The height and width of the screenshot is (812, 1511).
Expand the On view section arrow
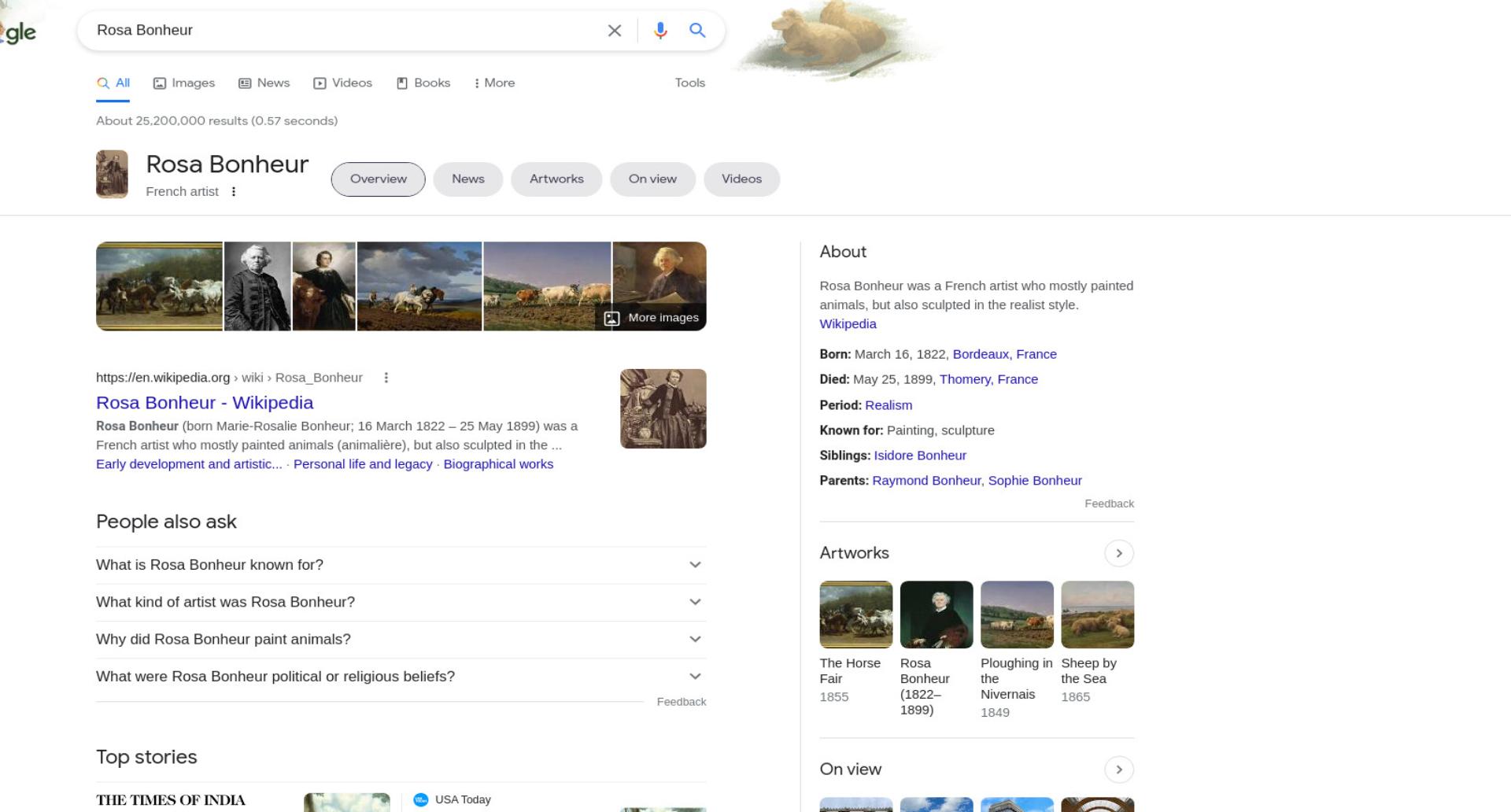coord(1119,770)
